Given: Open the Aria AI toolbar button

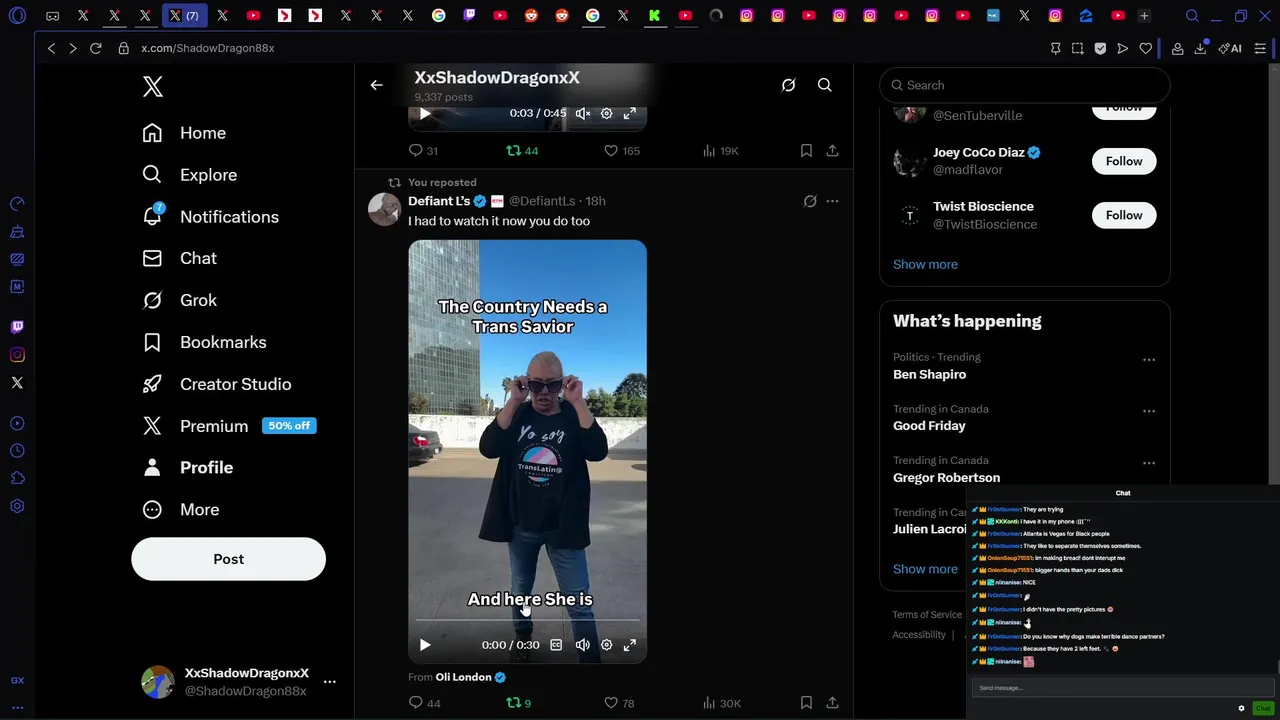Looking at the screenshot, I should point(1231,48).
